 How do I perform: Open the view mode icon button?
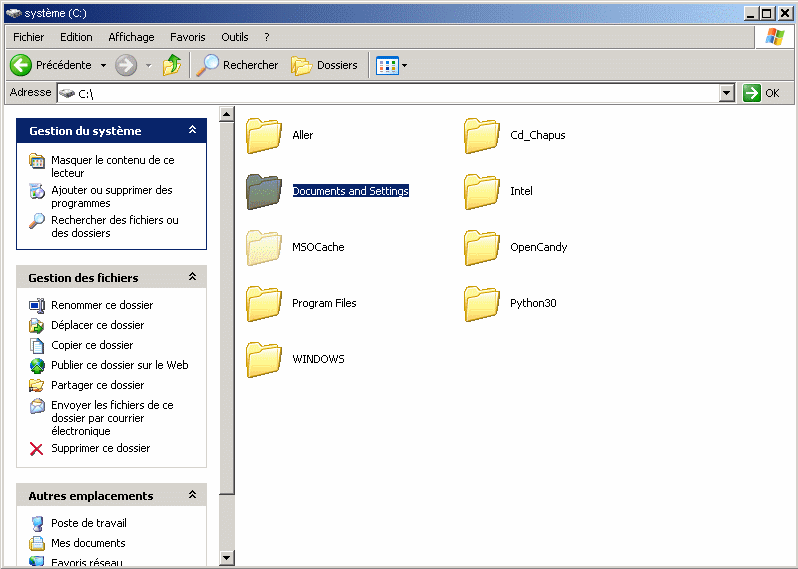pos(387,66)
